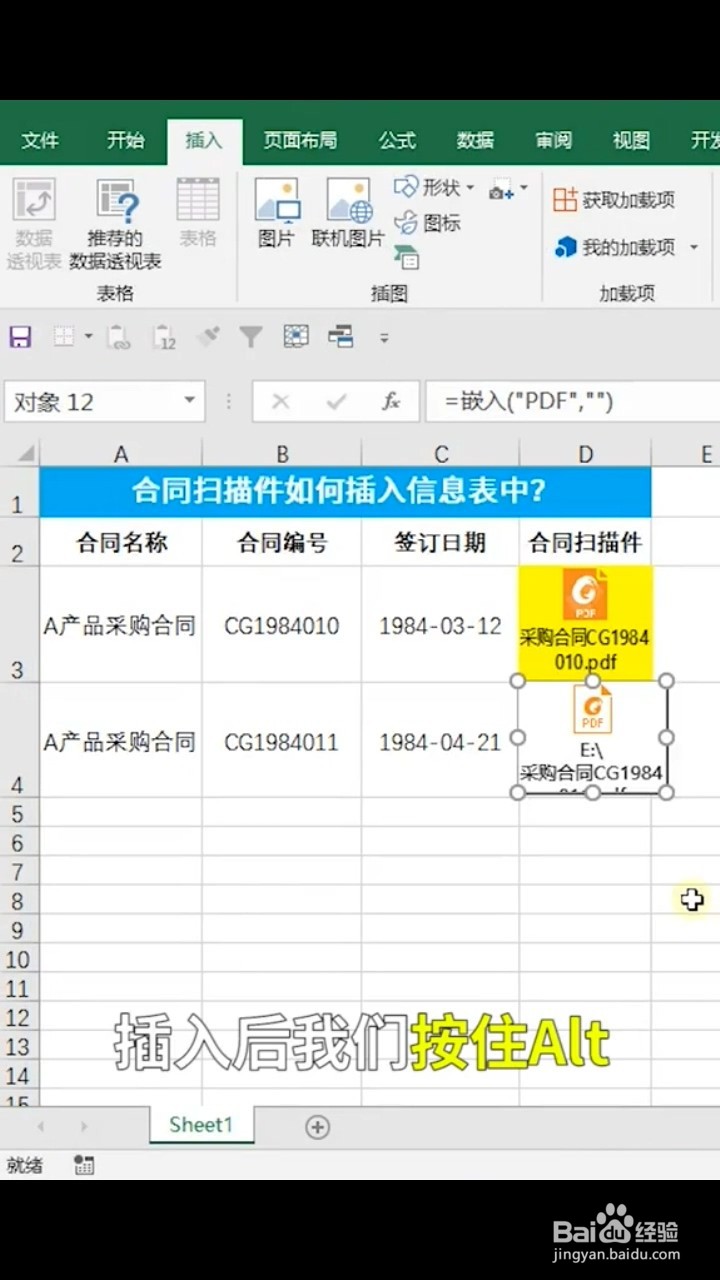
Task: Switch to the 公式 tab
Action: pos(396,141)
